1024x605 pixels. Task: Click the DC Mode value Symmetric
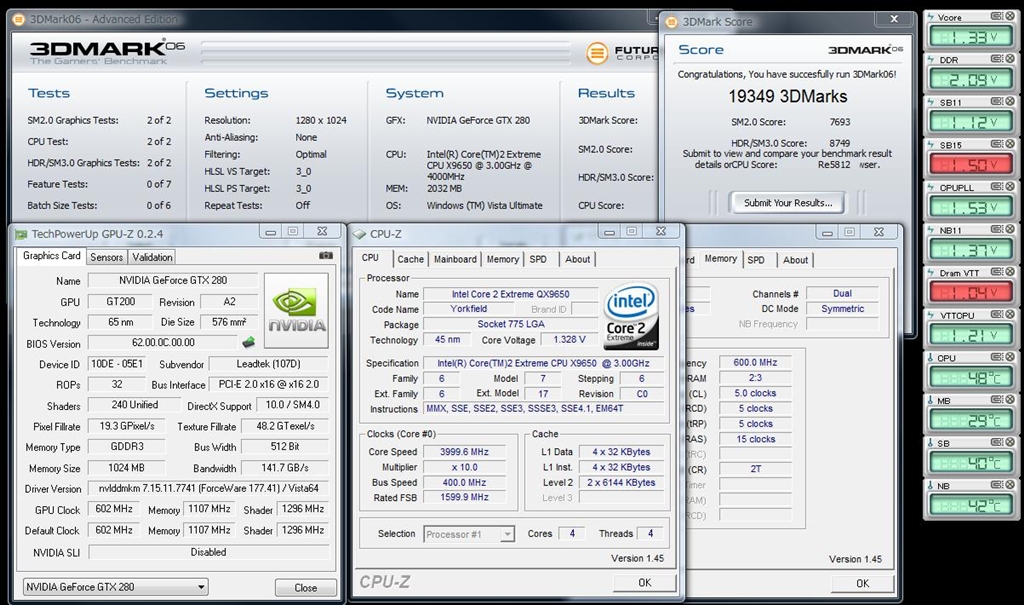842,309
